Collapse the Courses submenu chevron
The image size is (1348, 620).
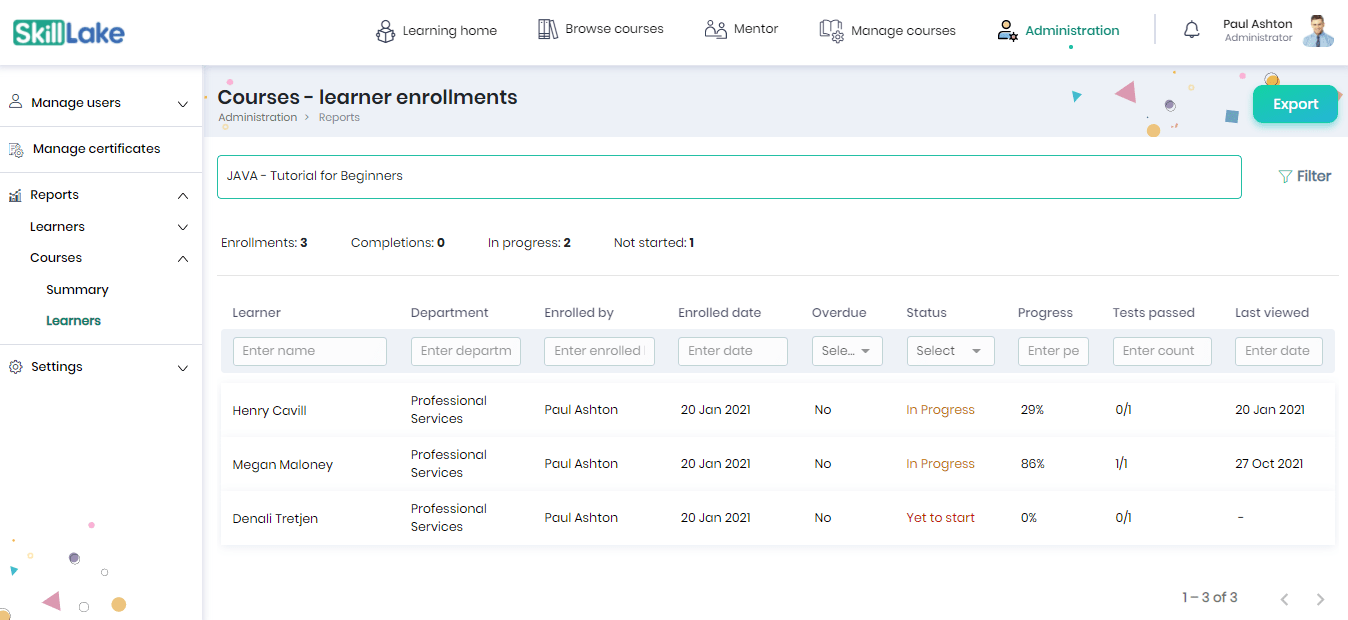183,259
